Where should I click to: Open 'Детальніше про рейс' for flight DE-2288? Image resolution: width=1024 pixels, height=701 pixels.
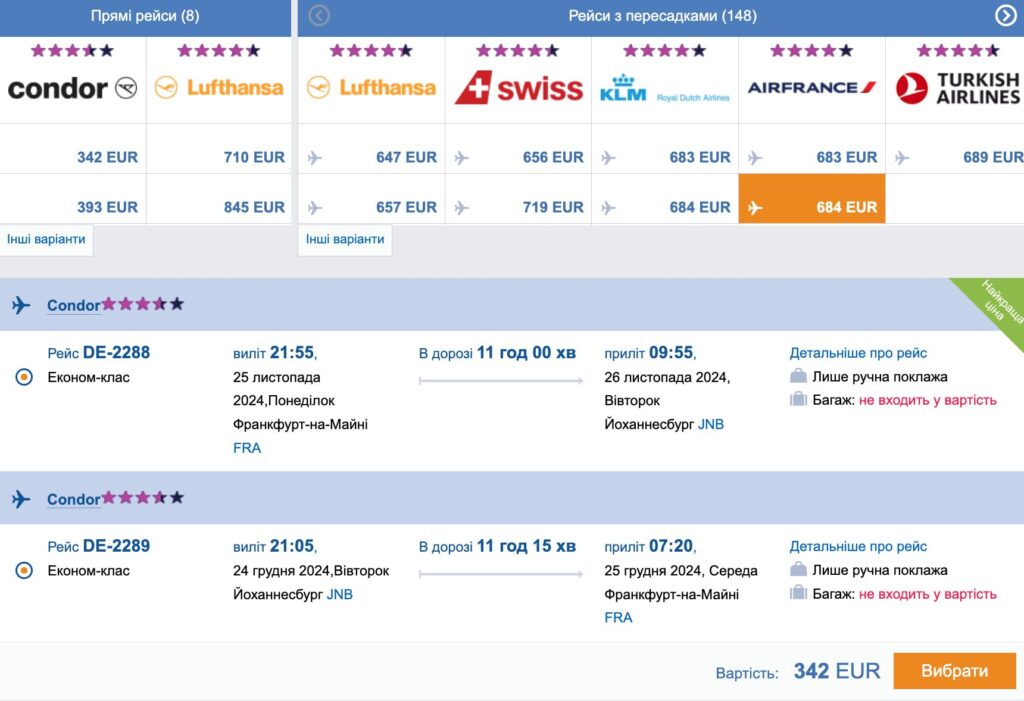pos(858,353)
